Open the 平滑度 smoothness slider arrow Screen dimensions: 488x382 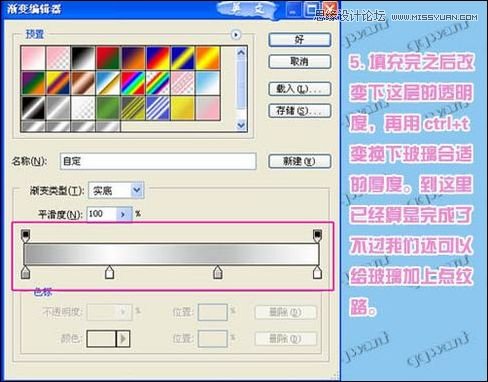(124, 214)
